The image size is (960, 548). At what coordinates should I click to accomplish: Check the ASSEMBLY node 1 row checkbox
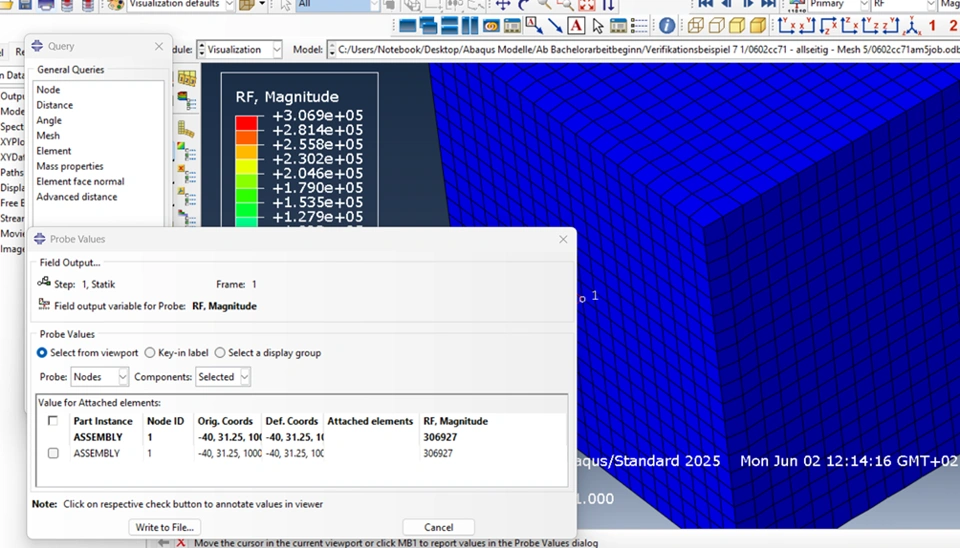(x=53, y=453)
